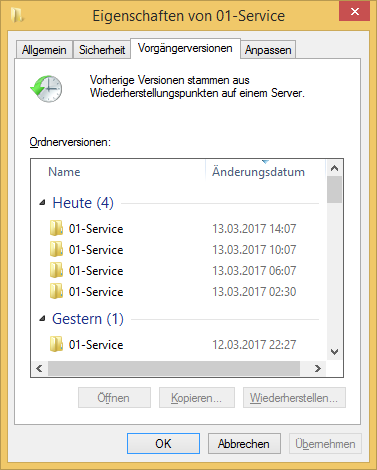Switch to the Anpassen tab
The image size is (377, 470).
(268, 50)
